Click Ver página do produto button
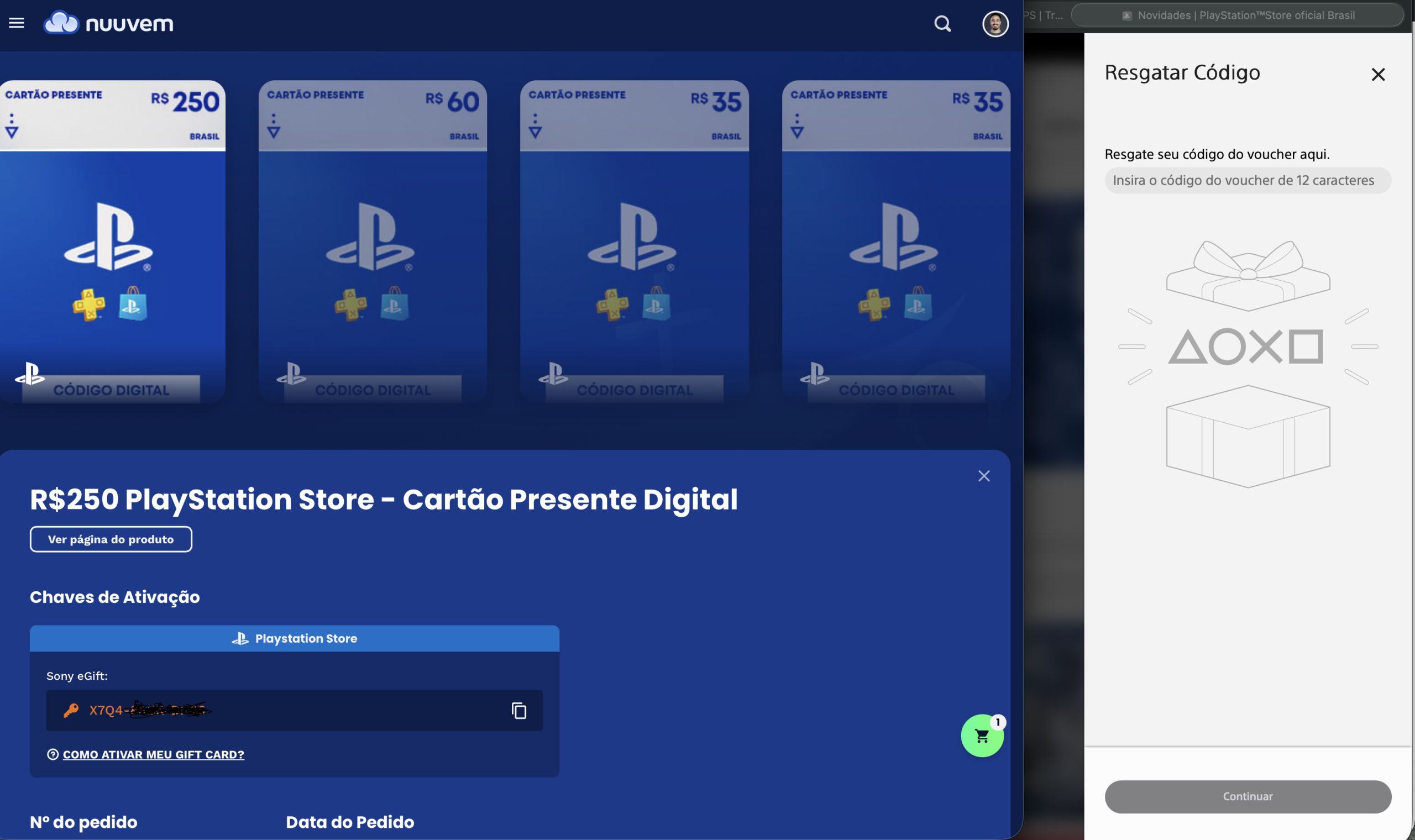Image resolution: width=1415 pixels, height=840 pixels. [111, 539]
